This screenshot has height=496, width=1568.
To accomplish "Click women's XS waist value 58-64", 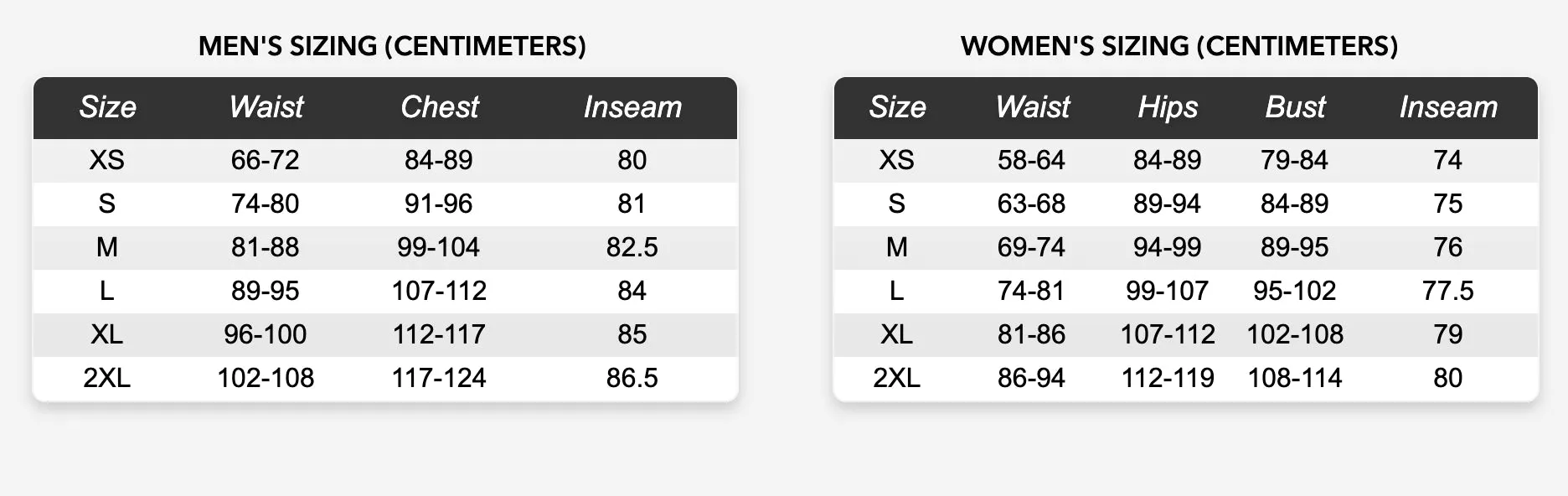I will point(1031,160).
